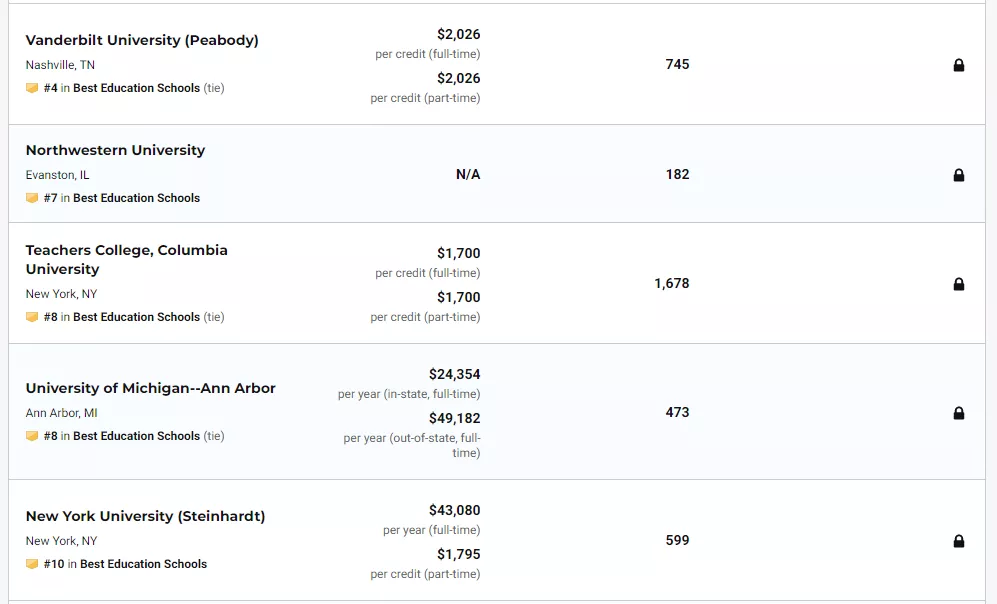Open New York University (Steinhardt) page
Screen dimensions: 997x604
tap(145, 516)
